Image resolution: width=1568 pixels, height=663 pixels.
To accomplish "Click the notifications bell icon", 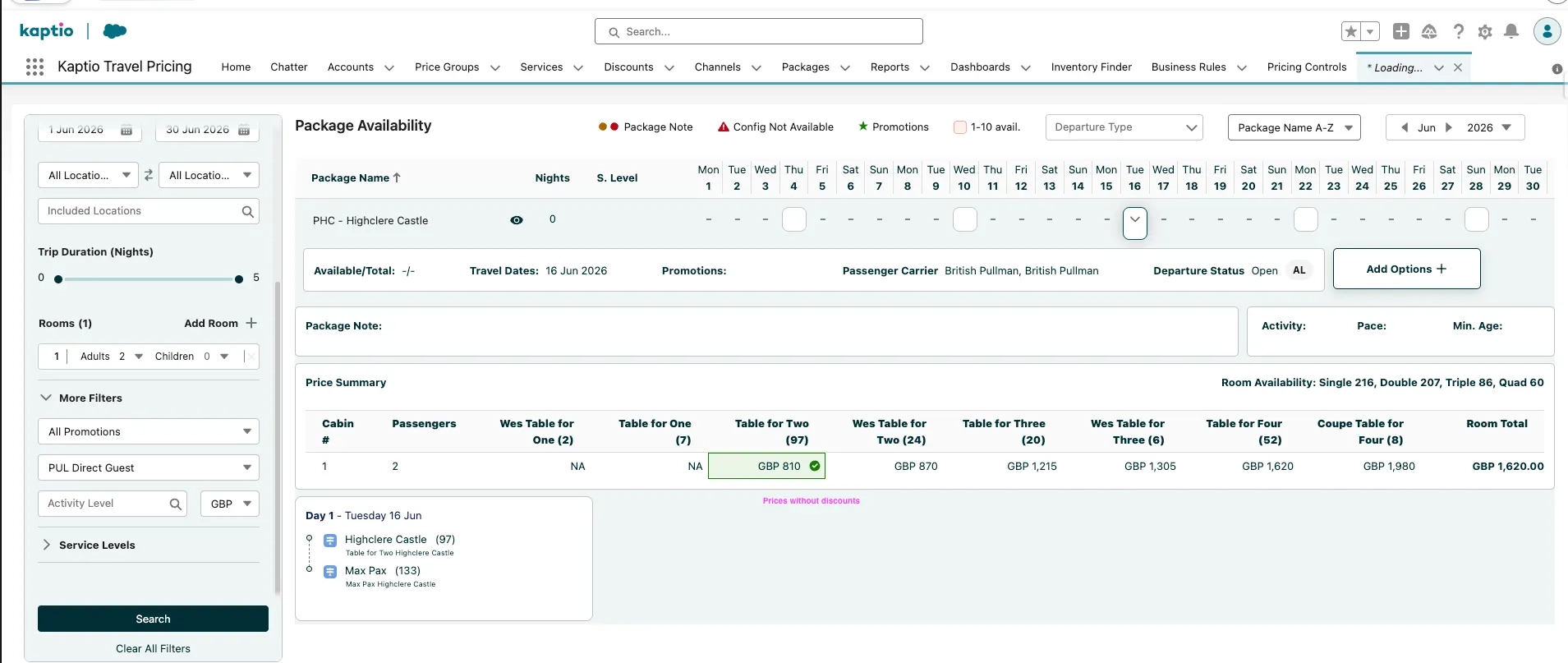I will click(x=1511, y=31).
